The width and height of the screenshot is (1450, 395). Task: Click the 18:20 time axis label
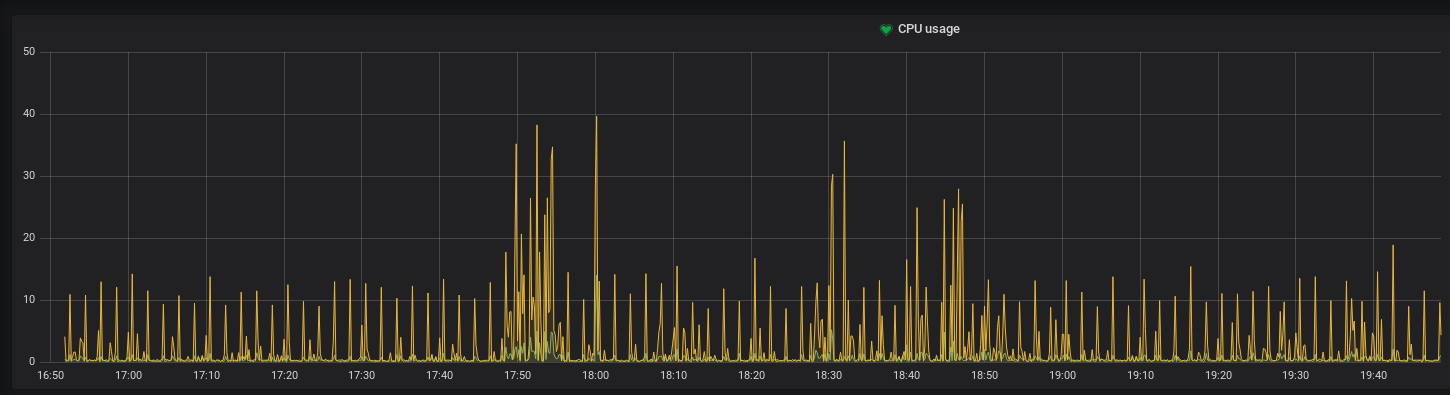point(751,375)
